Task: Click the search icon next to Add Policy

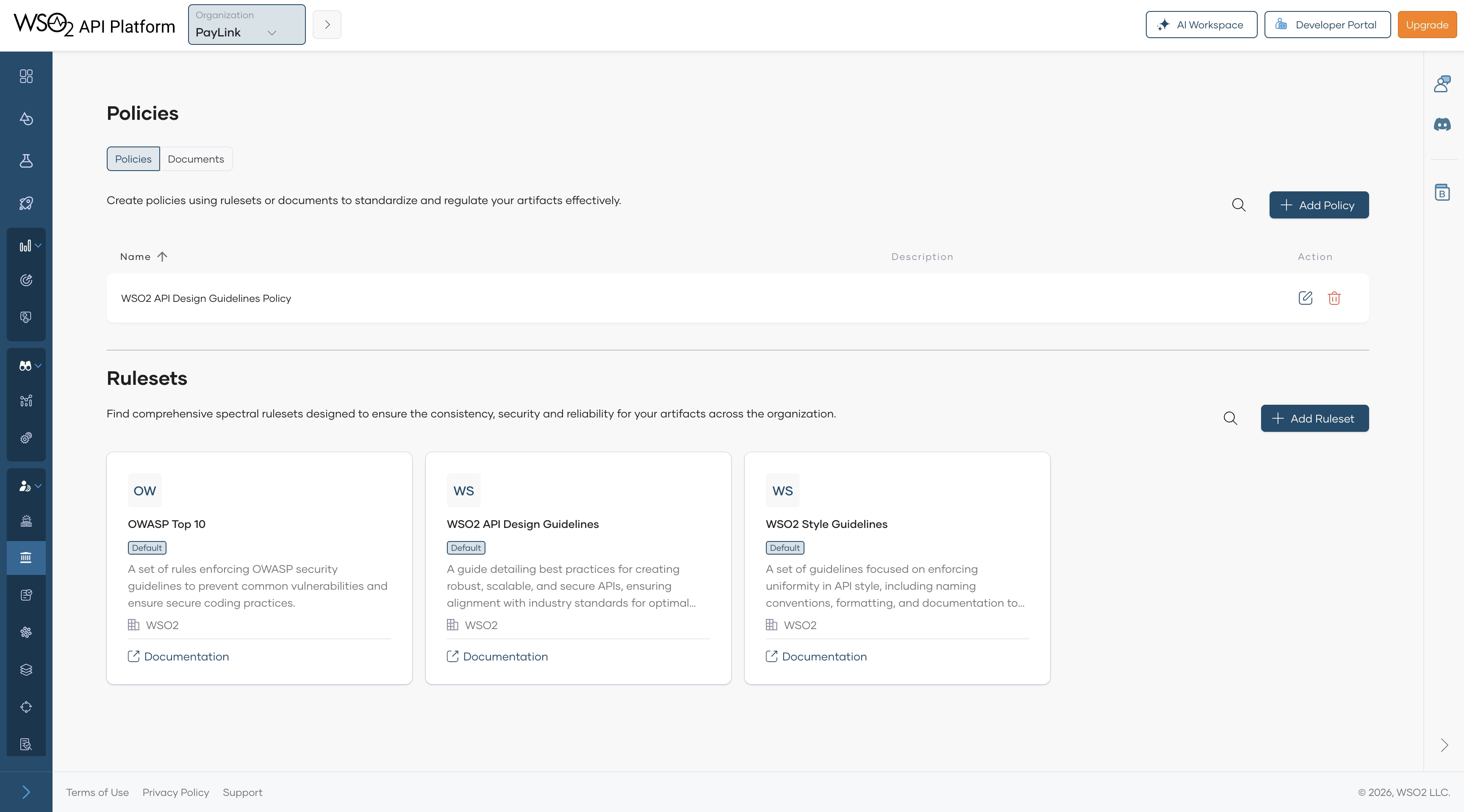Action: point(1238,205)
